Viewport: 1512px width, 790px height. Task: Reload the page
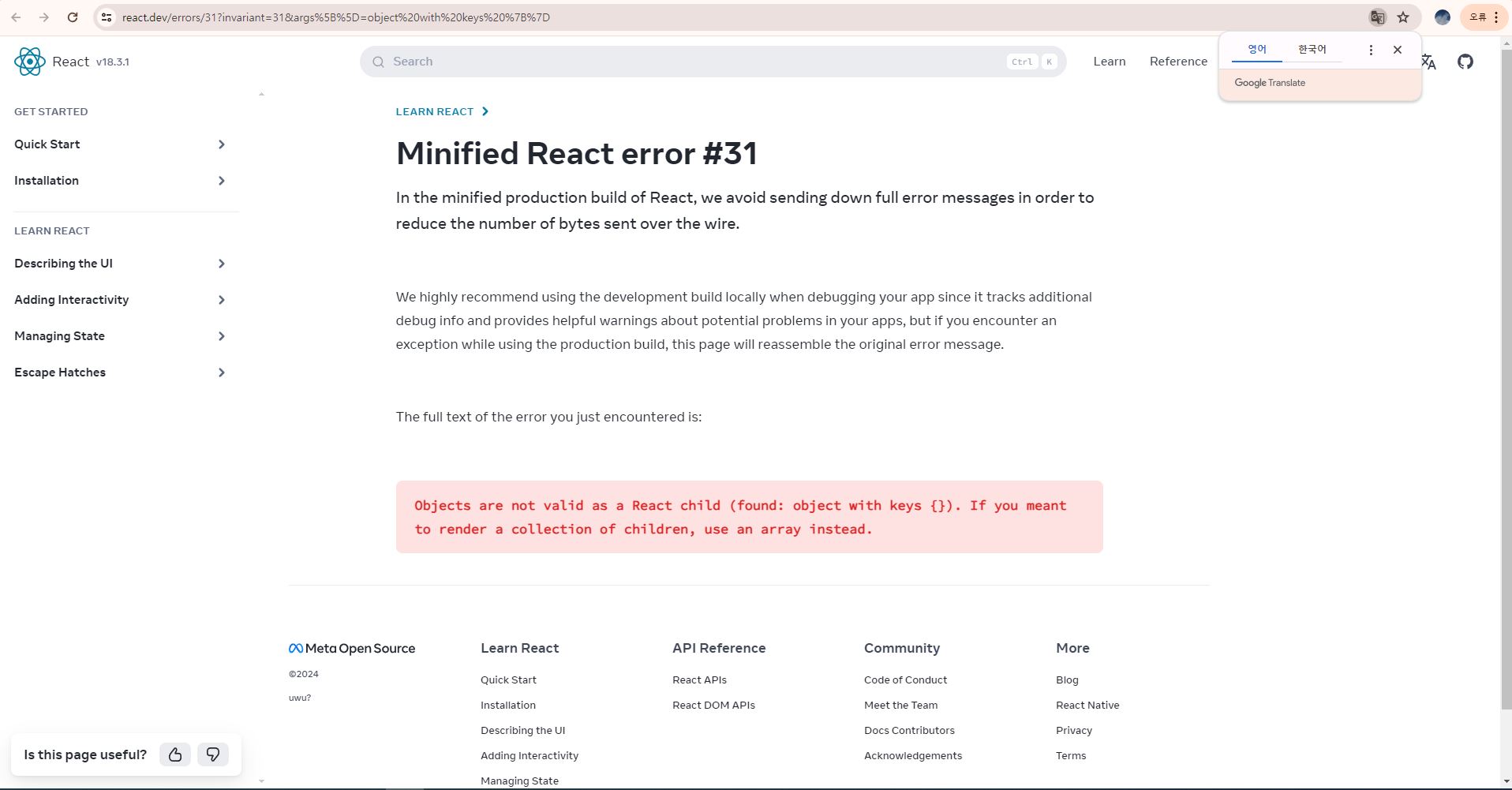(x=73, y=17)
